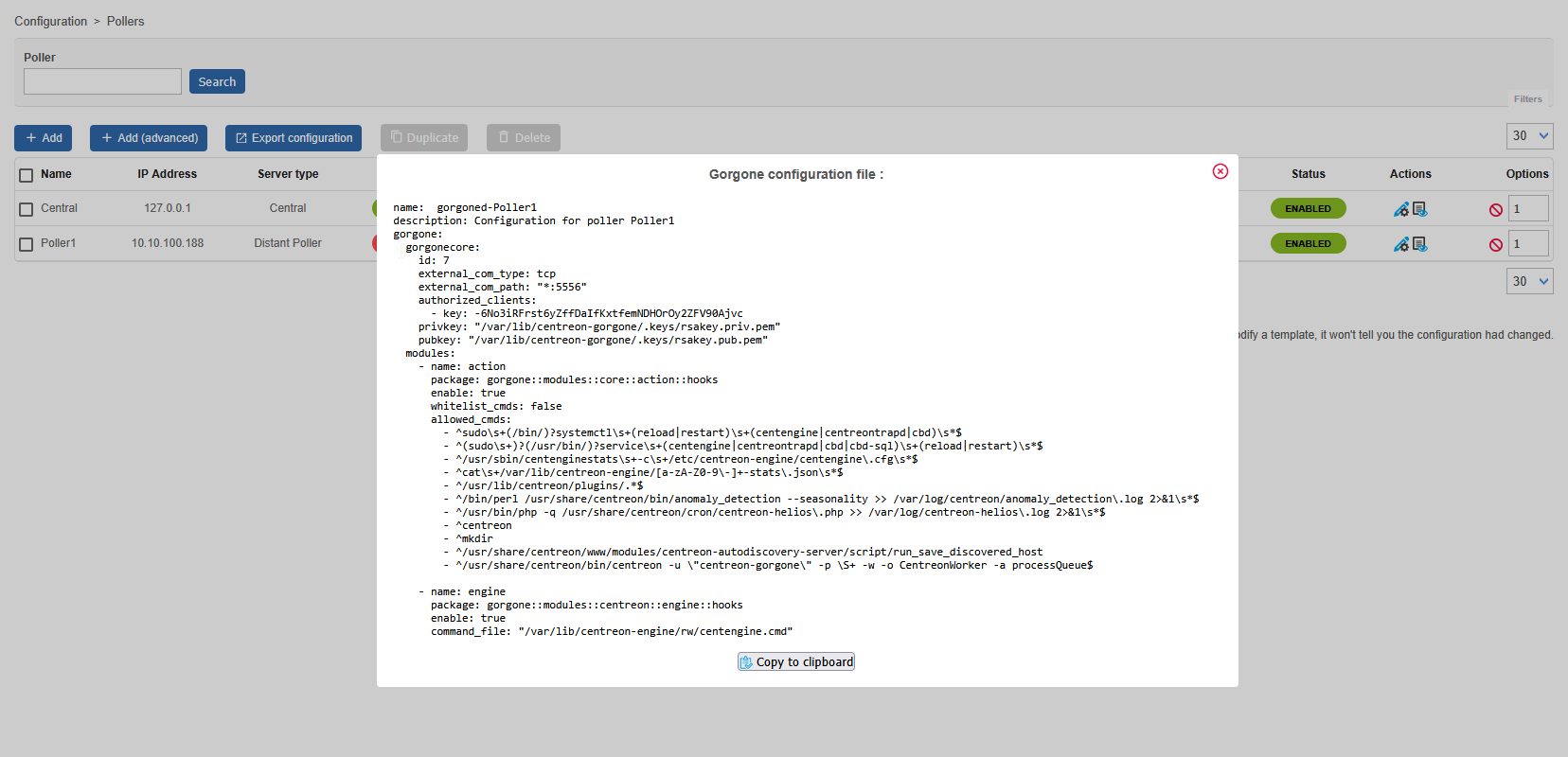Click IP address 127.0.0.1
The height and width of the screenshot is (757, 1568).
pyautogui.click(x=168, y=208)
